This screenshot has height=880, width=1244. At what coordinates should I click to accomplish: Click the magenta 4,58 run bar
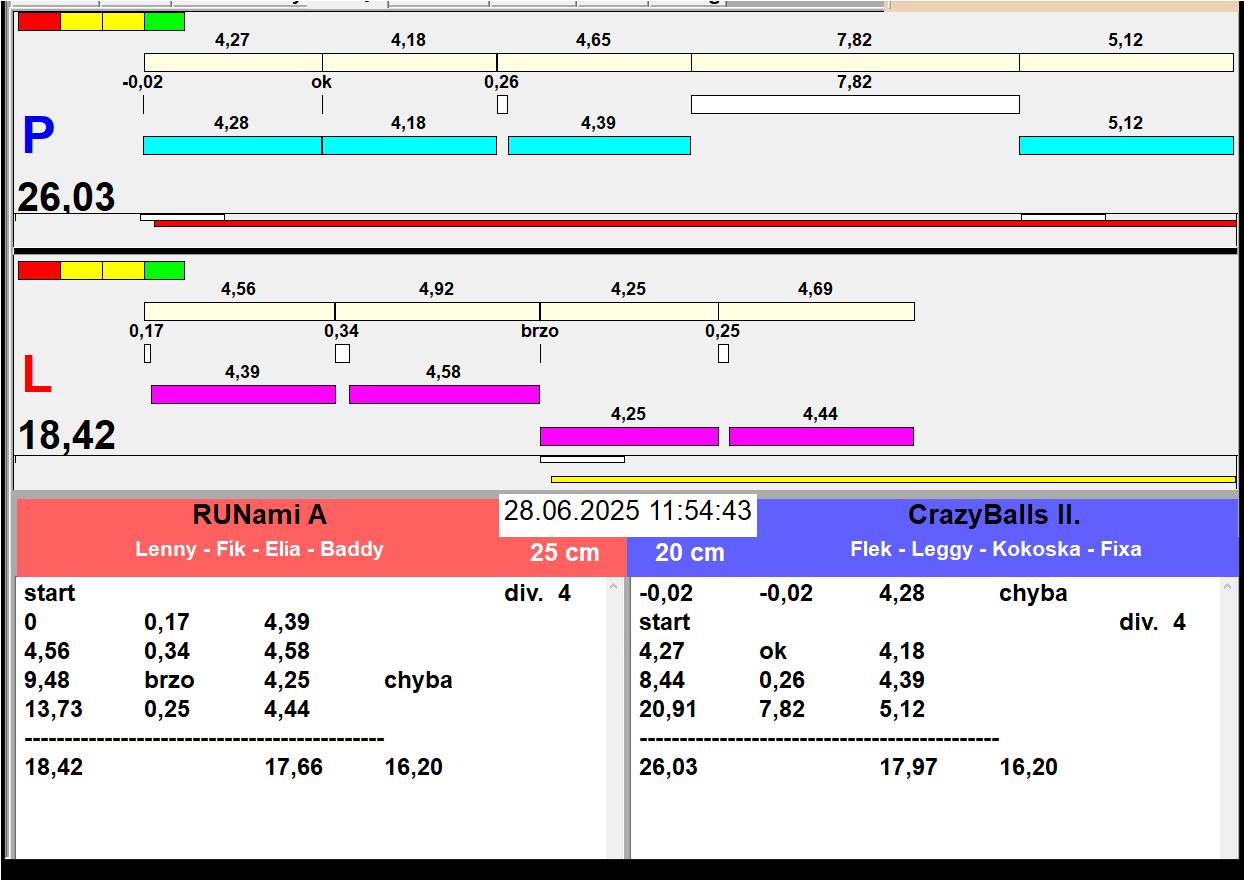[444, 394]
